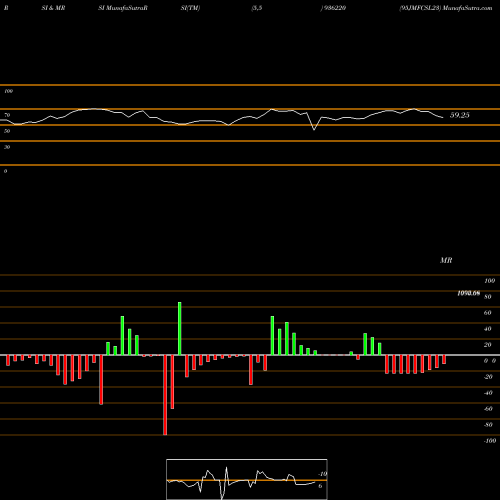
Task: Click the tallest green MR histogram bar
Action: 180,328
